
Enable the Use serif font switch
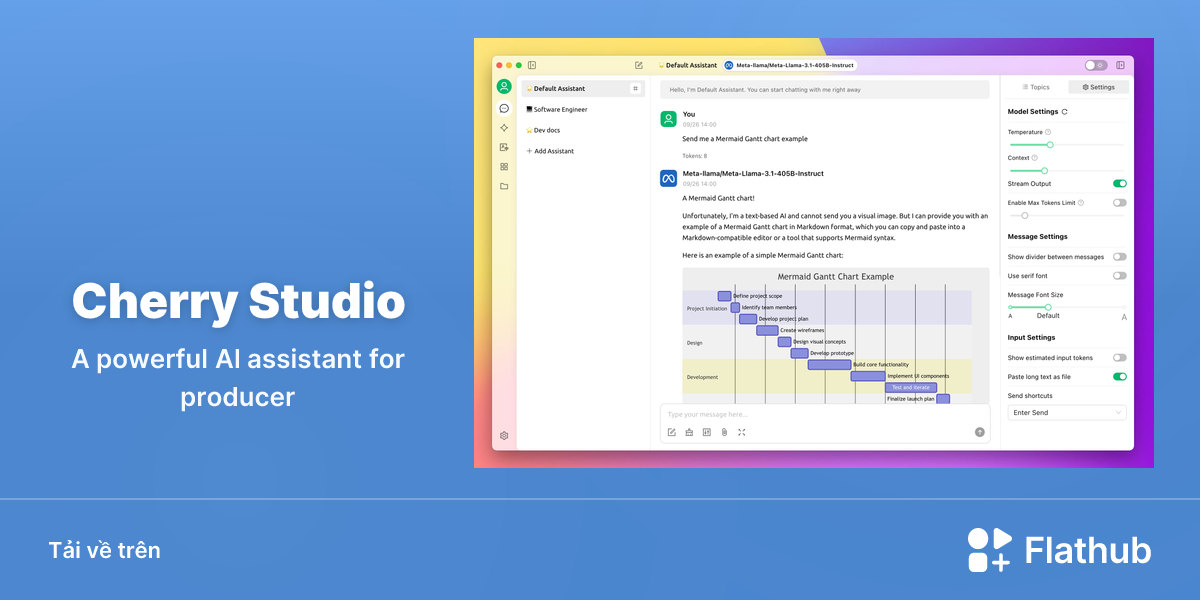1120,276
